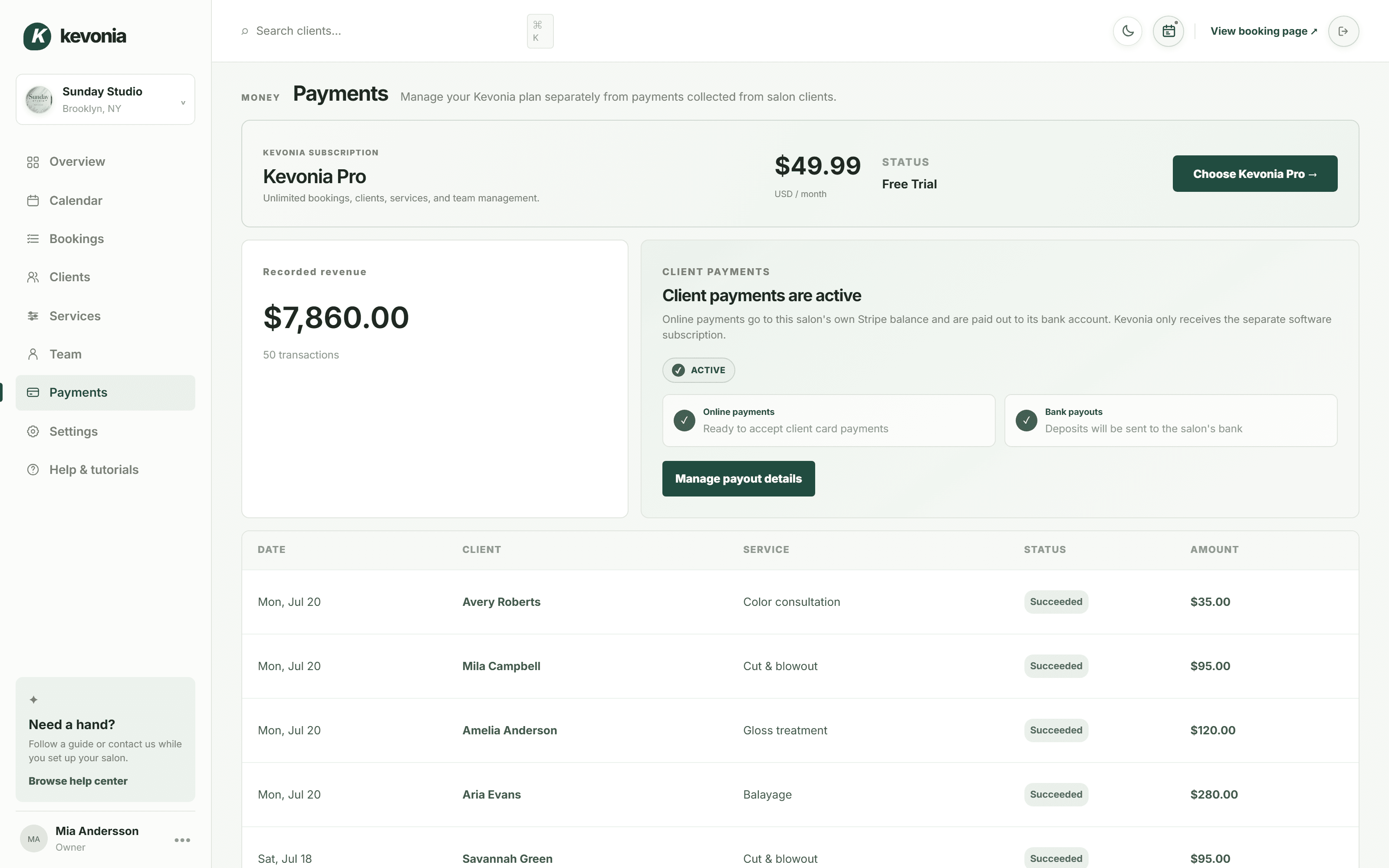This screenshot has width=1389, height=868.
Task: Click the Bank payouts status card
Action: coord(1170,420)
